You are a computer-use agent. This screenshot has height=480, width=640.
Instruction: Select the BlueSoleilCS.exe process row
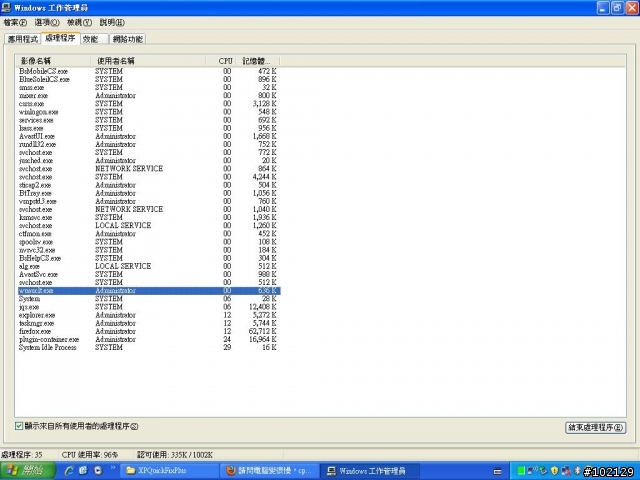point(148,79)
